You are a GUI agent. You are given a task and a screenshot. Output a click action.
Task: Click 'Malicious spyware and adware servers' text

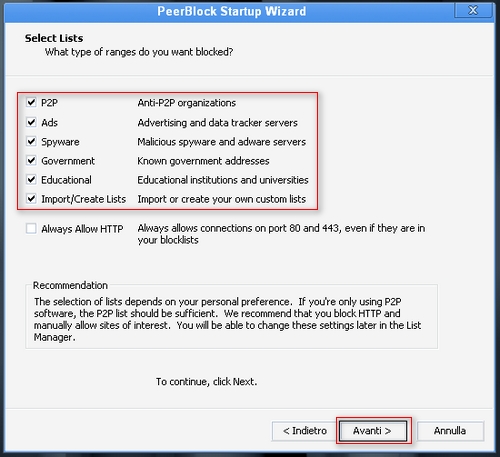(221, 142)
